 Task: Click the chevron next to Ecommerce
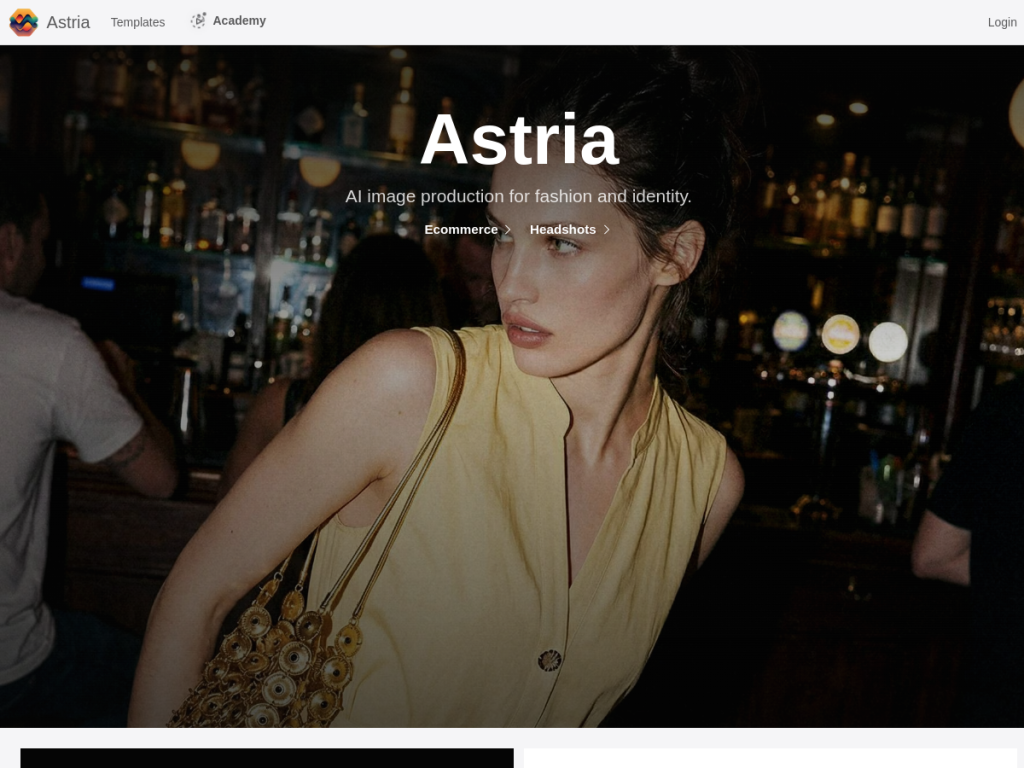[507, 229]
